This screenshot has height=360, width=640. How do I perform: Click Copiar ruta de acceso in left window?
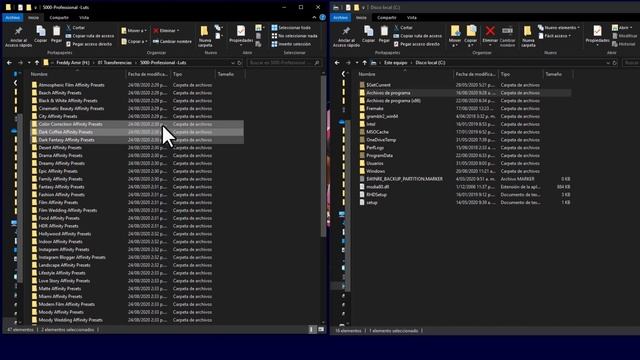point(90,36)
